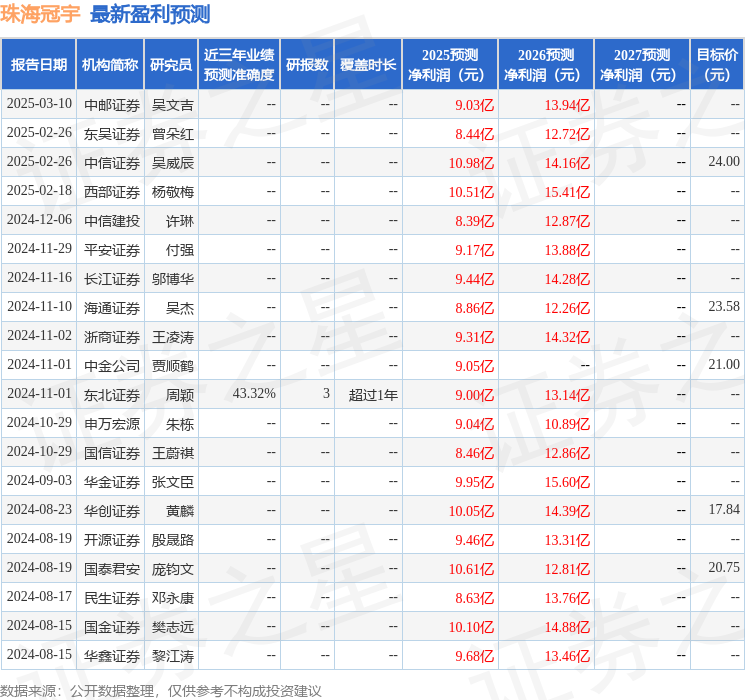
Task: Click the 15.60亿 profit value
Action: [x=567, y=482]
